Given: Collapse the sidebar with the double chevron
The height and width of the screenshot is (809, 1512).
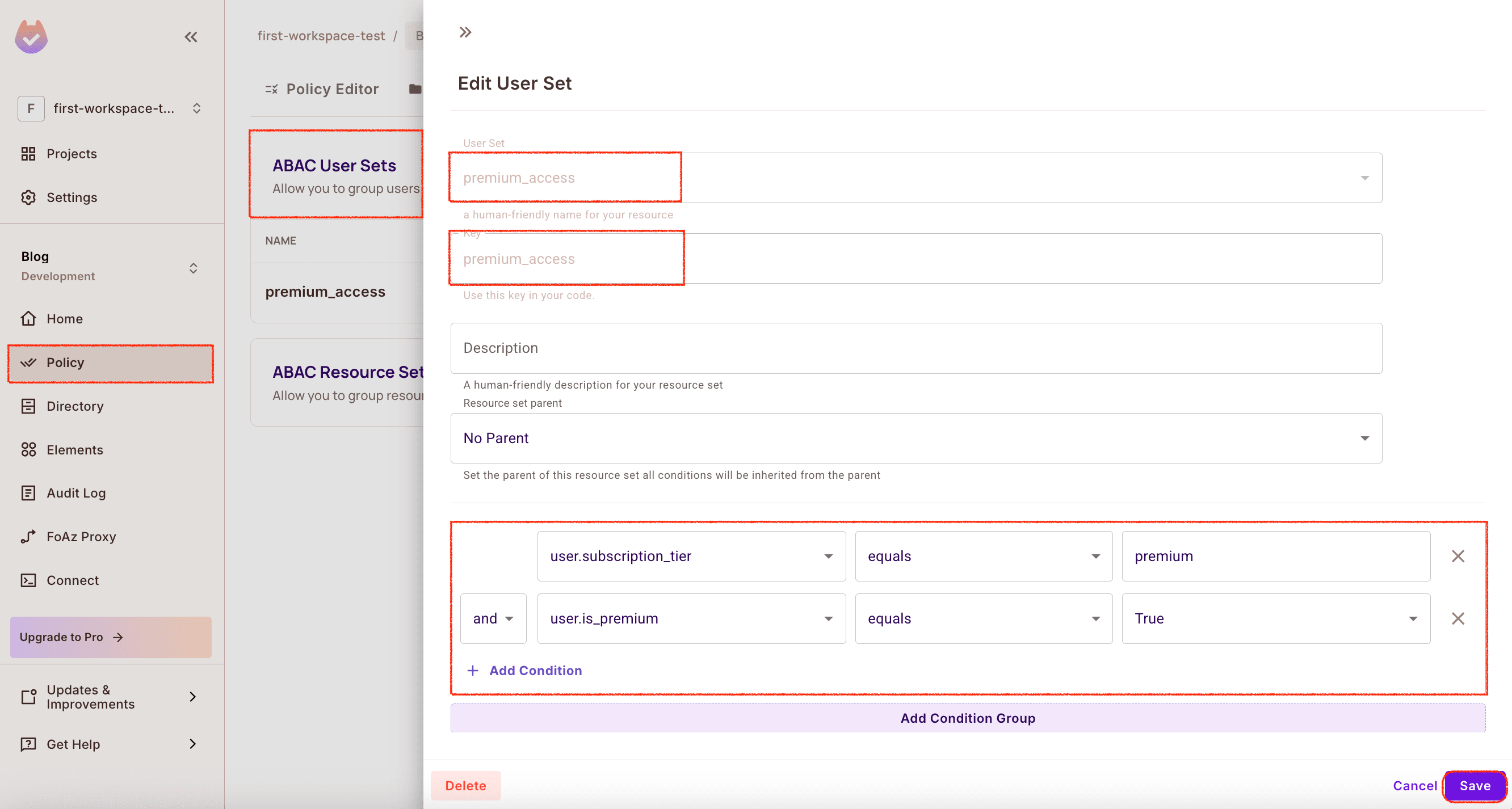Looking at the screenshot, I should coord(191,37).
